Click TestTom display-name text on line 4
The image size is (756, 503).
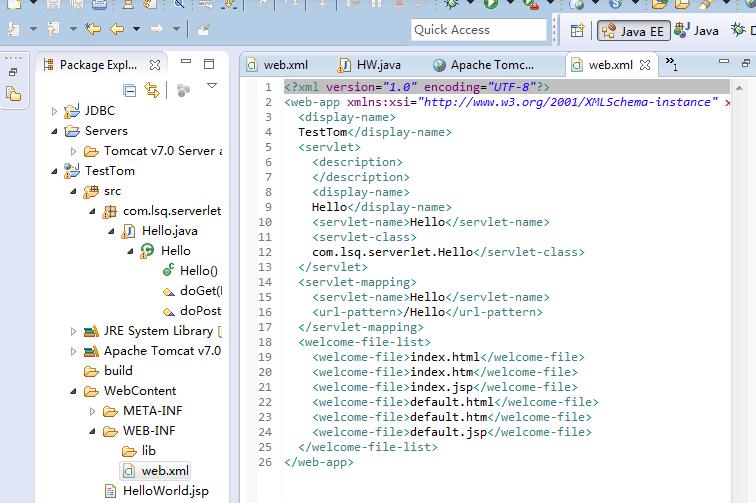point(323,132)
